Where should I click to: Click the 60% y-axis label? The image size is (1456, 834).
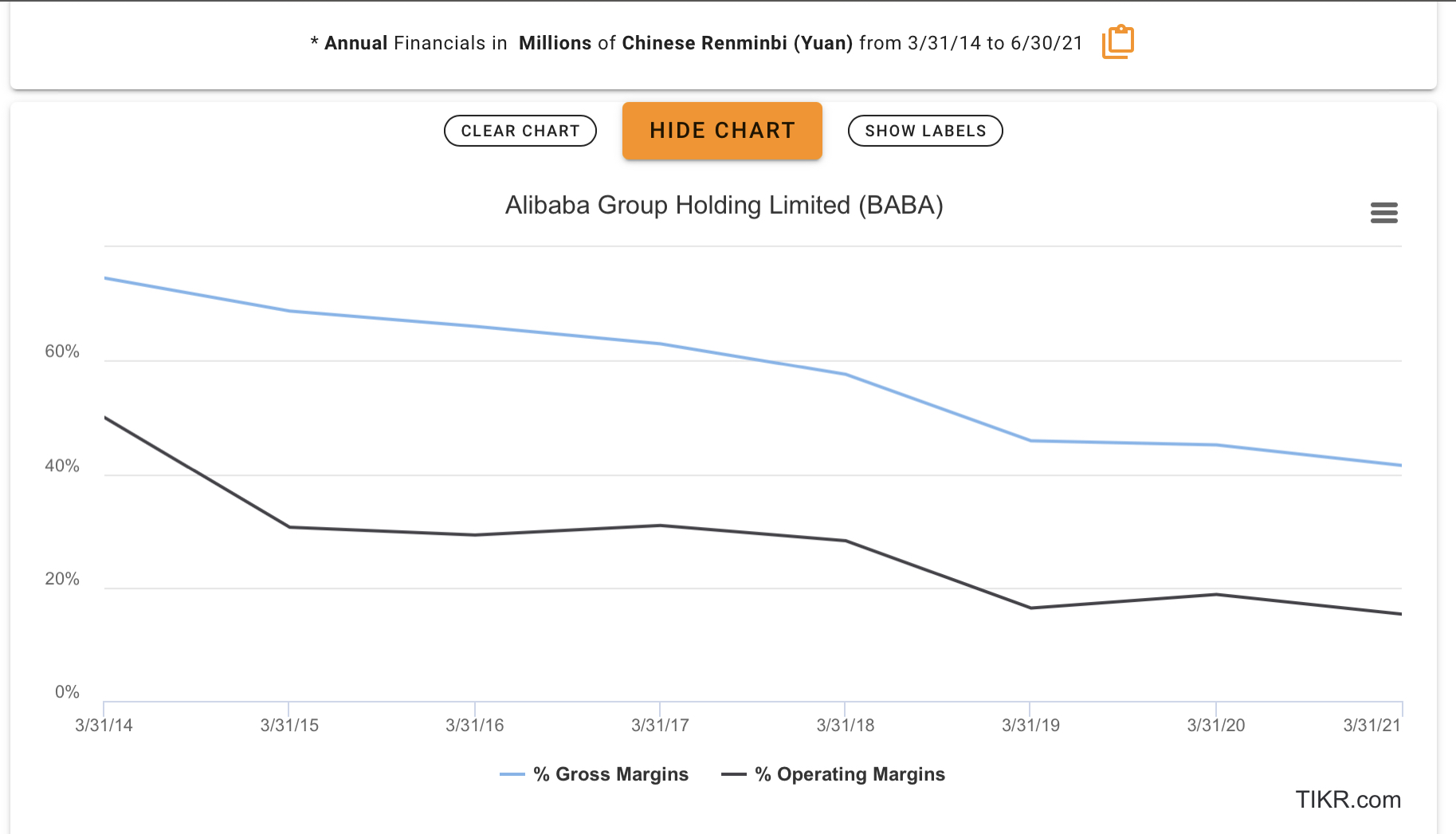(x=62, y=352)
